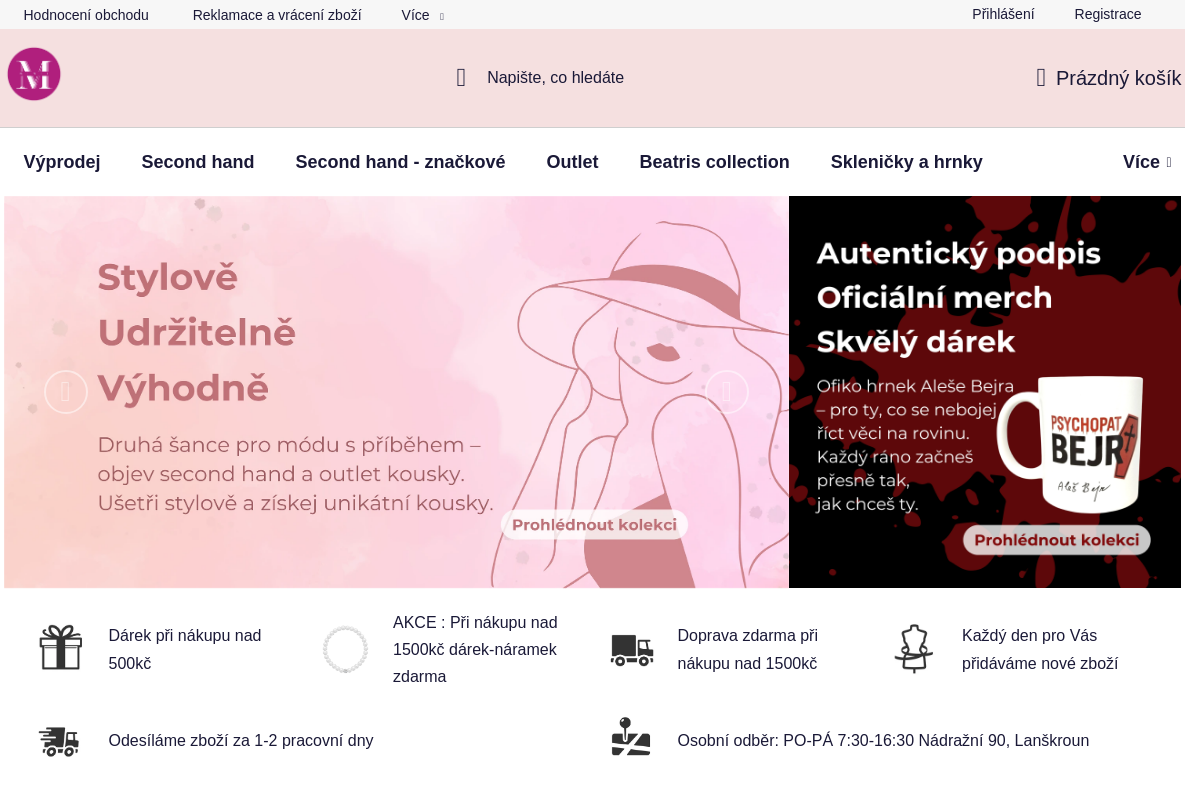Click the delivery truck icon for free shipping

tap(631, 649)
